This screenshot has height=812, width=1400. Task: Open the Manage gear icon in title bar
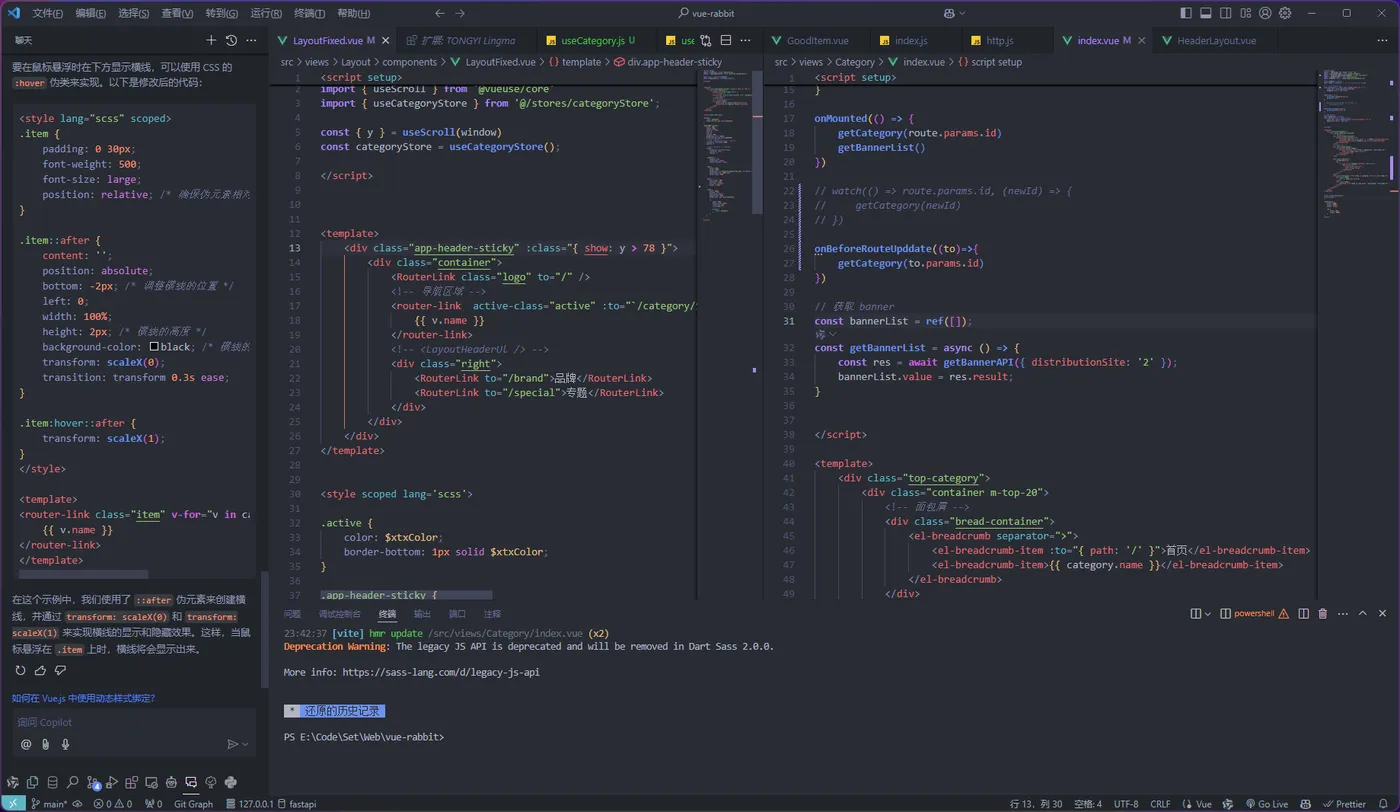(1285, 13)
